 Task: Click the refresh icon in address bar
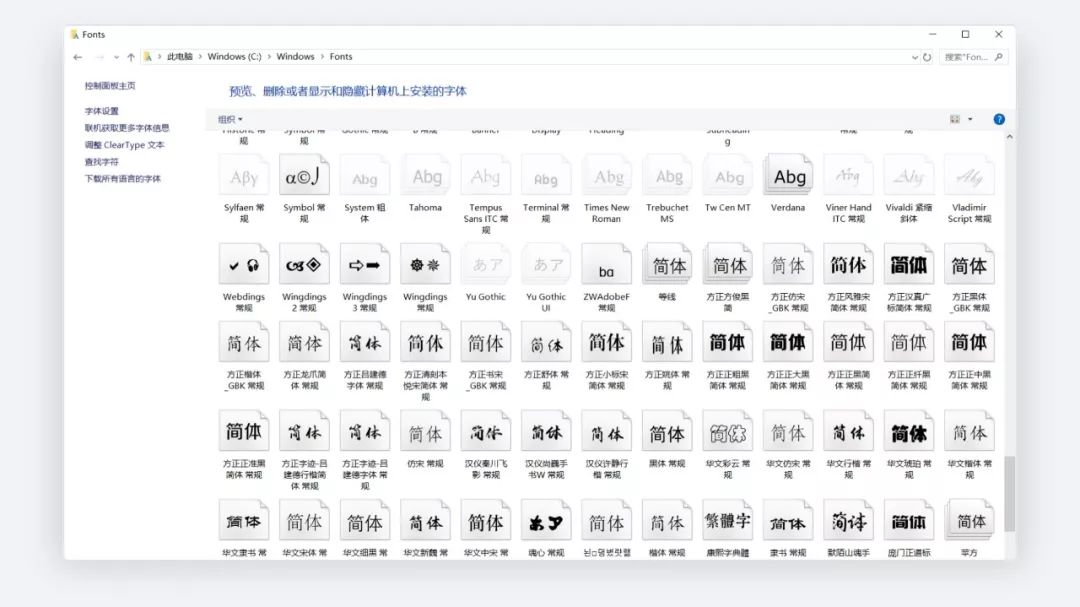927,57
